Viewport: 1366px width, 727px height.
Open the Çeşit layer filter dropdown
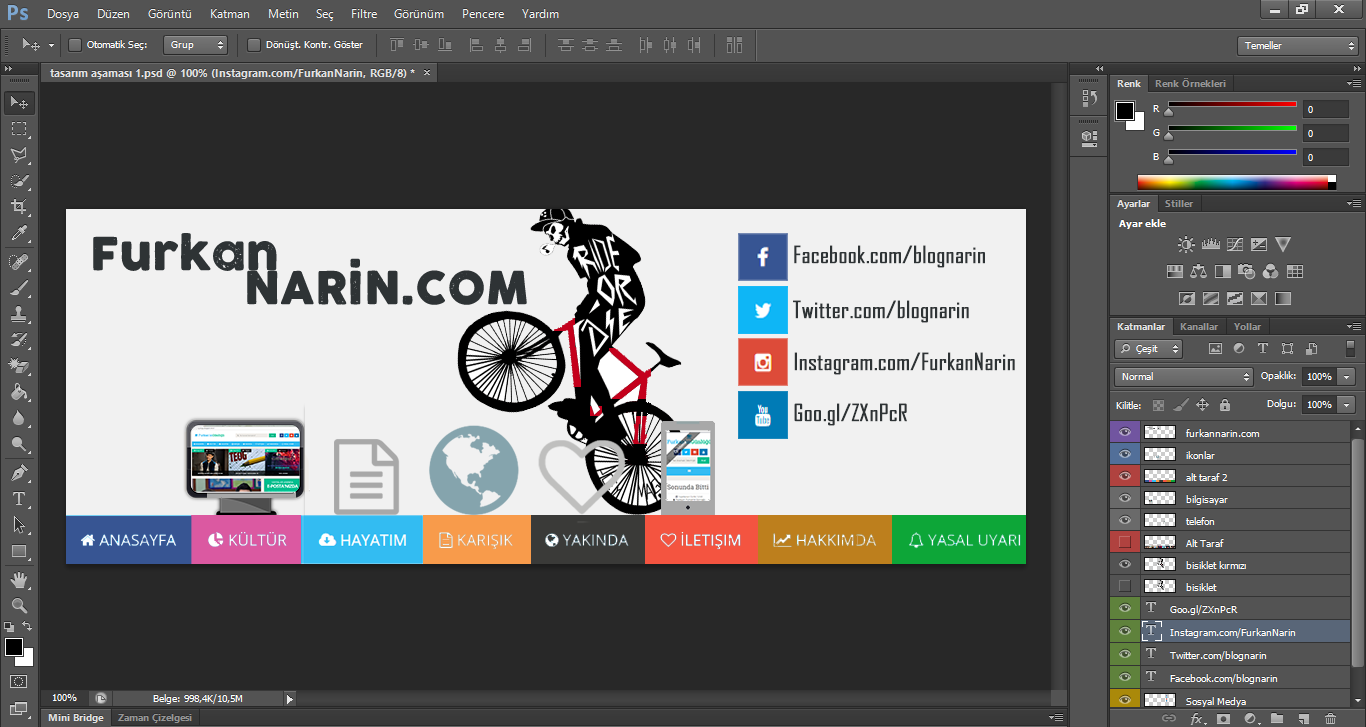coord(1148,349)
